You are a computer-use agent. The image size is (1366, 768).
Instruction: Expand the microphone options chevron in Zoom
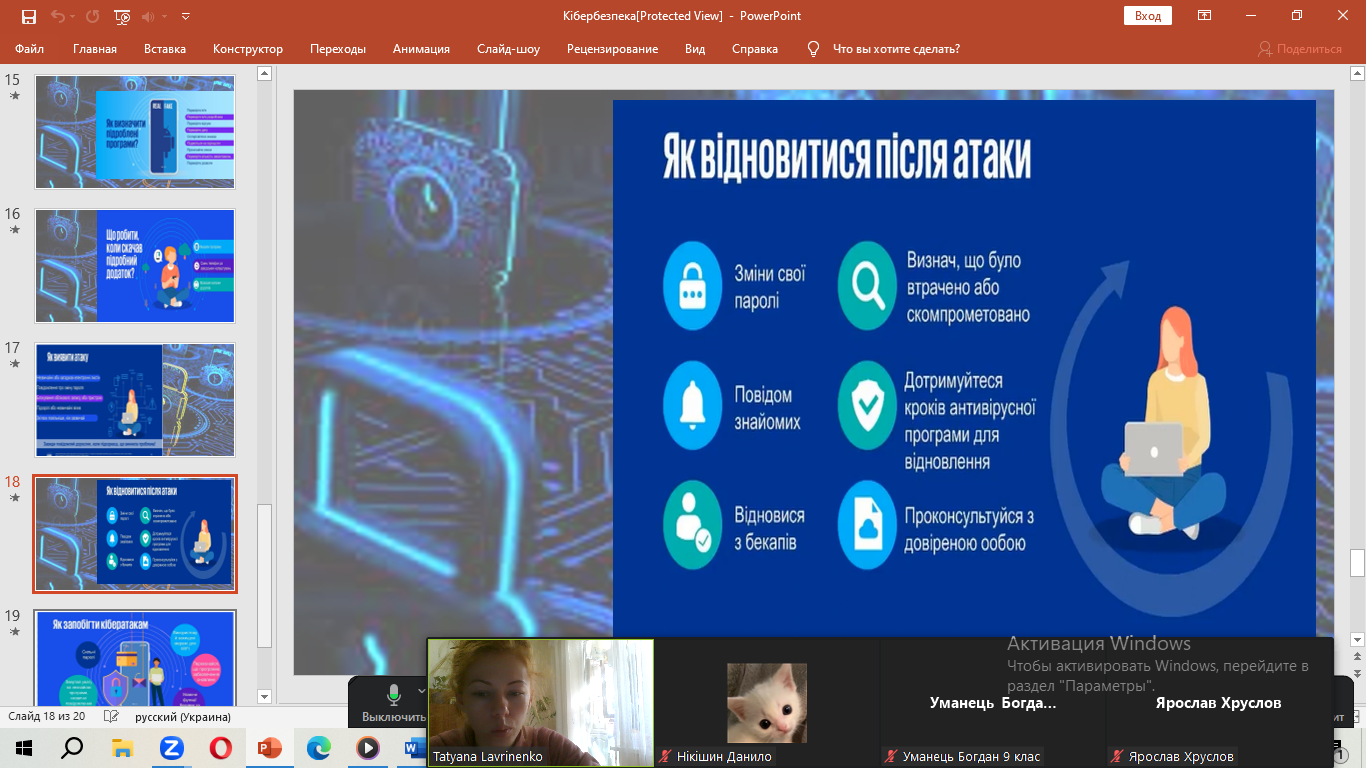[x=421, y=691]
